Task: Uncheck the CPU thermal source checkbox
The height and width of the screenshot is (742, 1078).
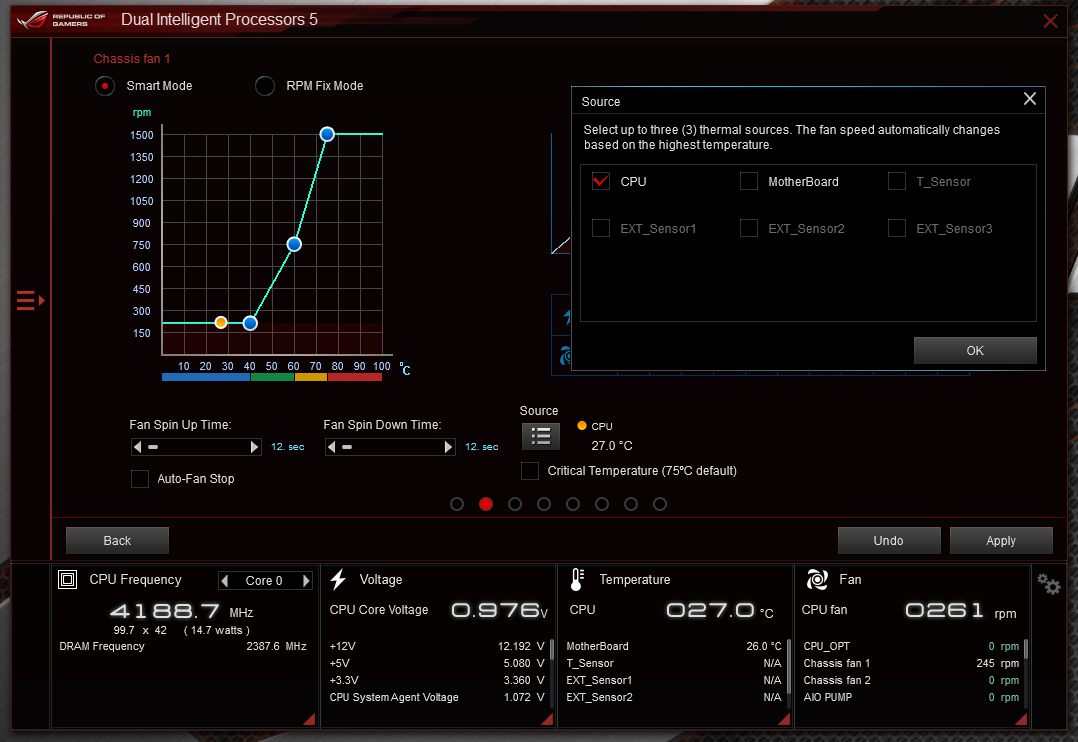Action: pos(601,182)
